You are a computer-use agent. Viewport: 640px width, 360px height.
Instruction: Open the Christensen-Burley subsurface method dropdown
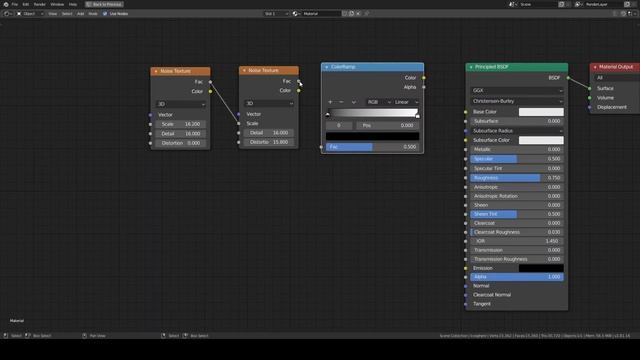pos(517,101)
